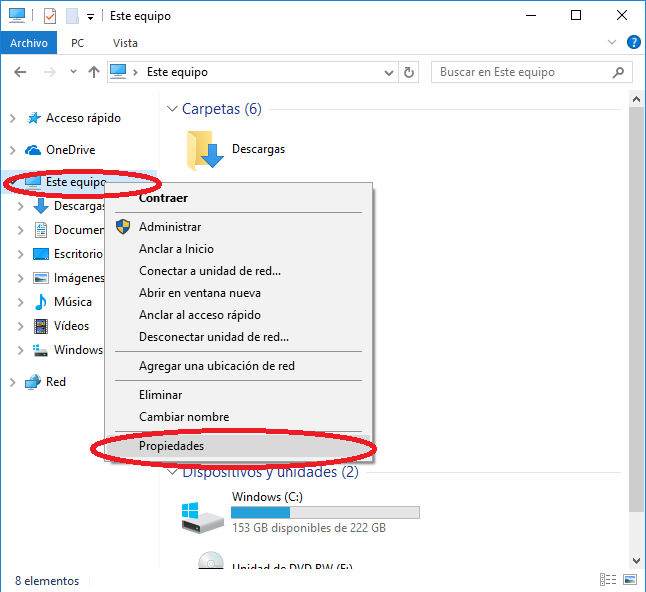Click the Up one level arrow
Viewport: 646px width, 592px height.
pos(94,72)
